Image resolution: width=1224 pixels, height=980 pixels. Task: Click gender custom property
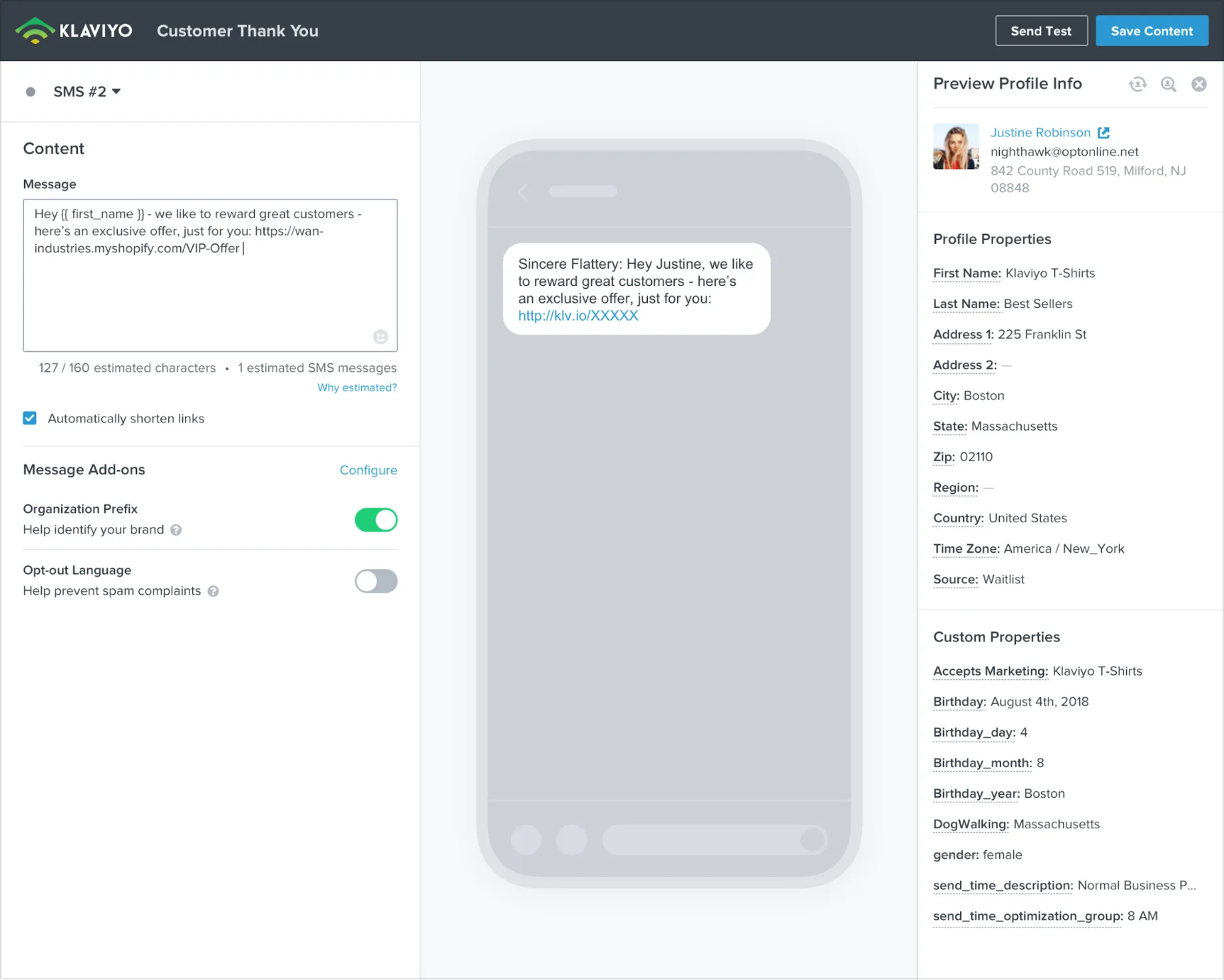[x=956, y=855]
